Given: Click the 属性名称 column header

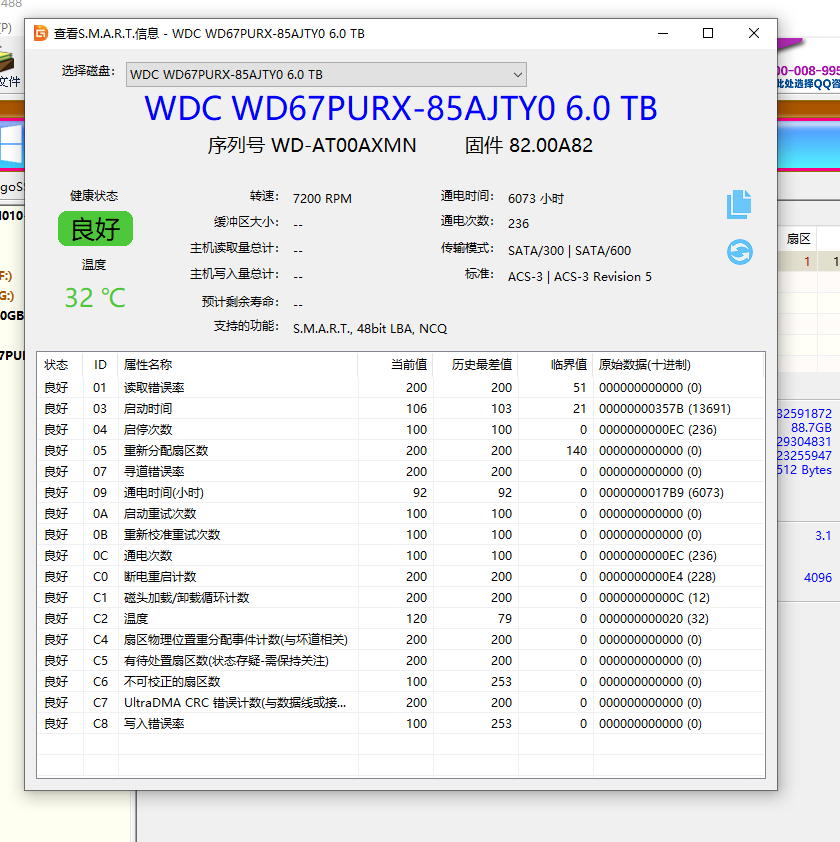Looking at the screenshot, I should click(x=148, y=365).
